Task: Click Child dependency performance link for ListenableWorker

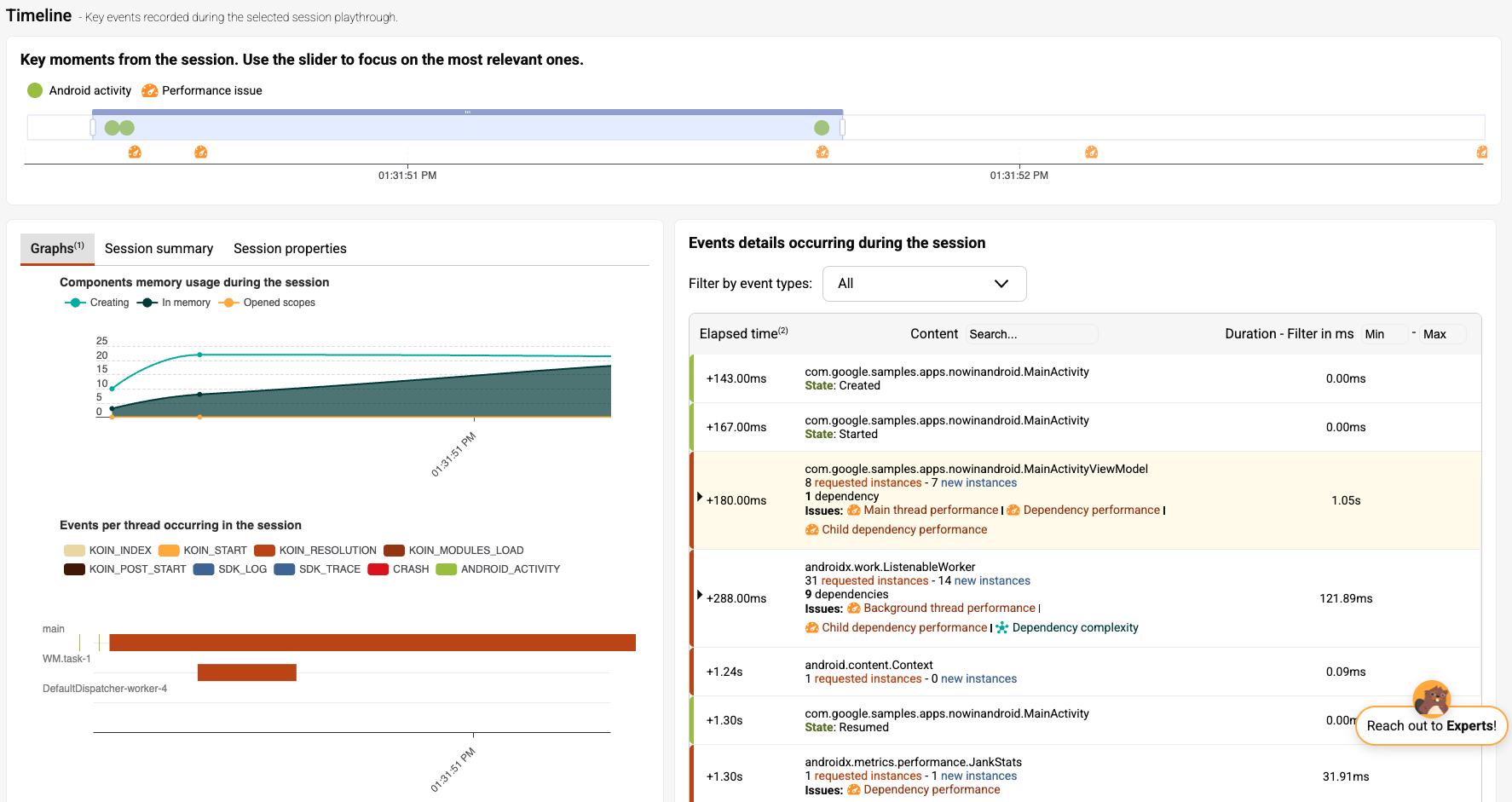Action: point(903,628)
